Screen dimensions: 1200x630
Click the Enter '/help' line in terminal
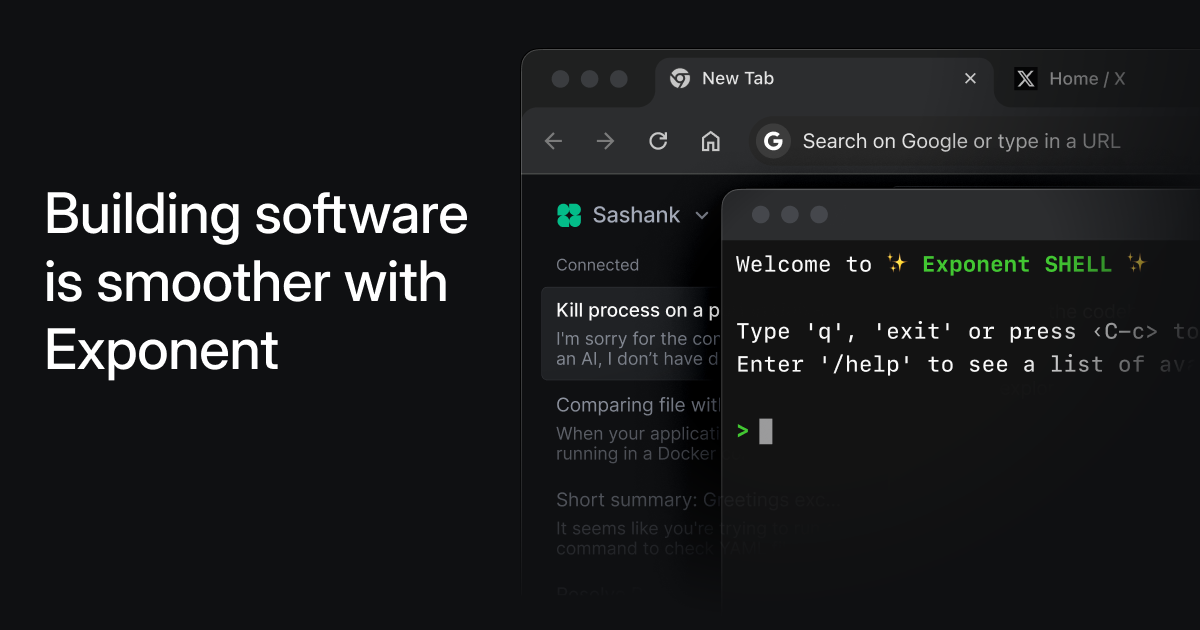coord(968,364)
